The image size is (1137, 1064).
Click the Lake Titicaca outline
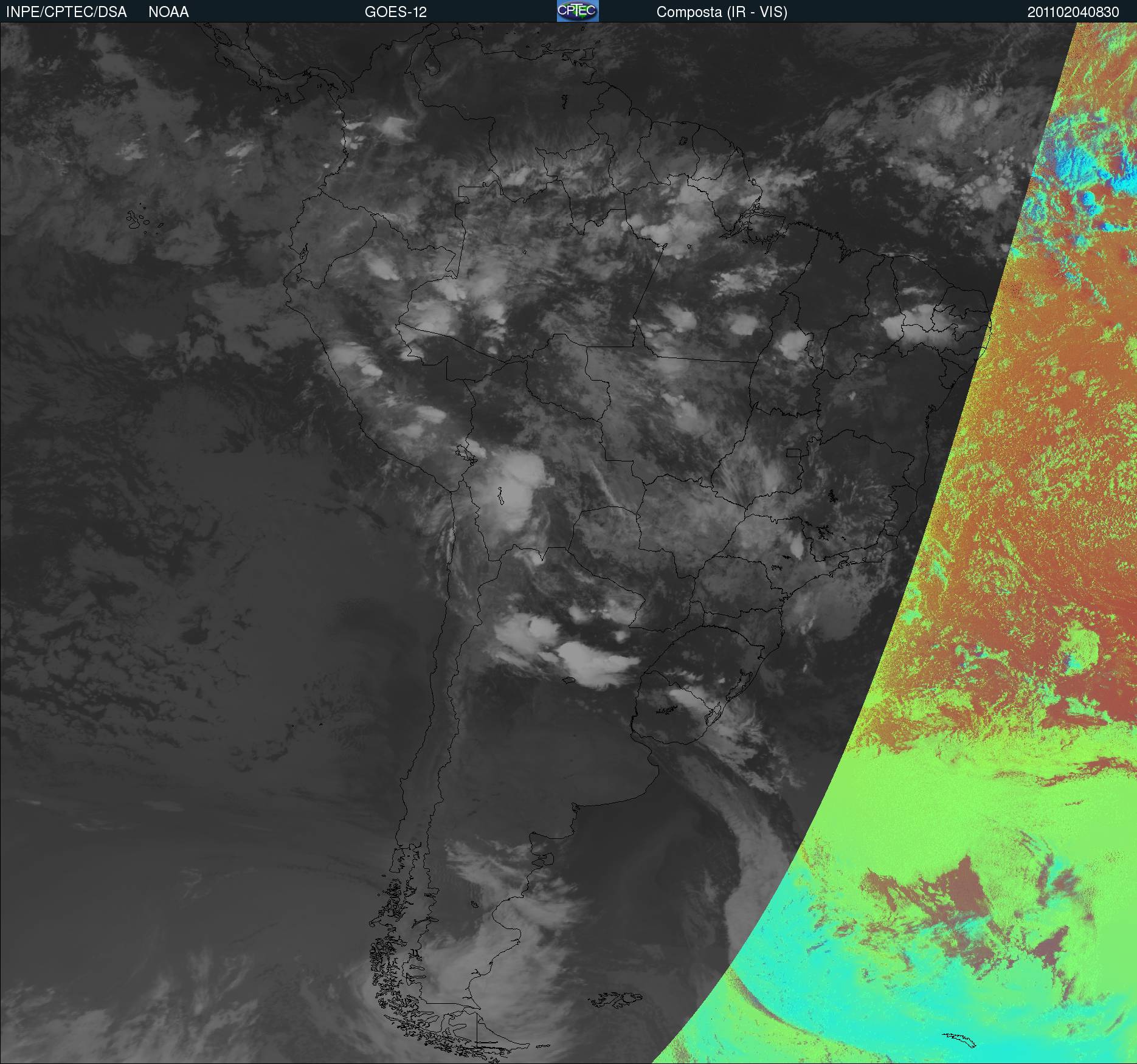click(x=465, y=452)
